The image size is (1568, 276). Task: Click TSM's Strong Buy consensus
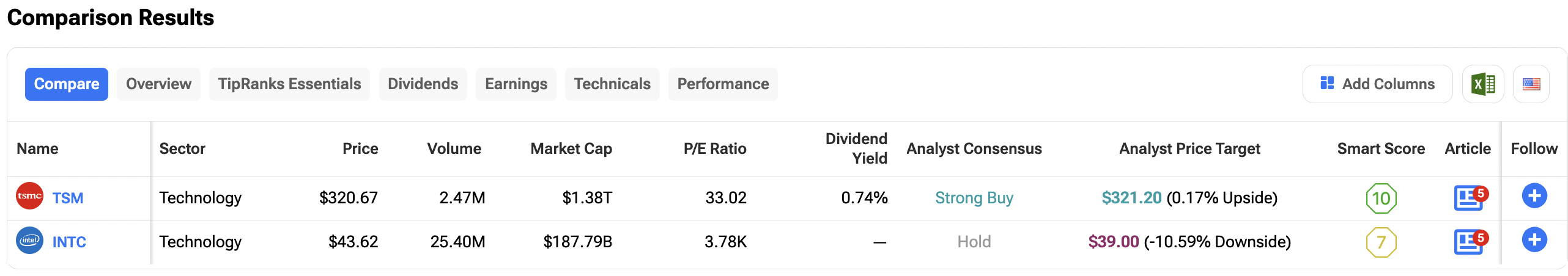point(974,198)
